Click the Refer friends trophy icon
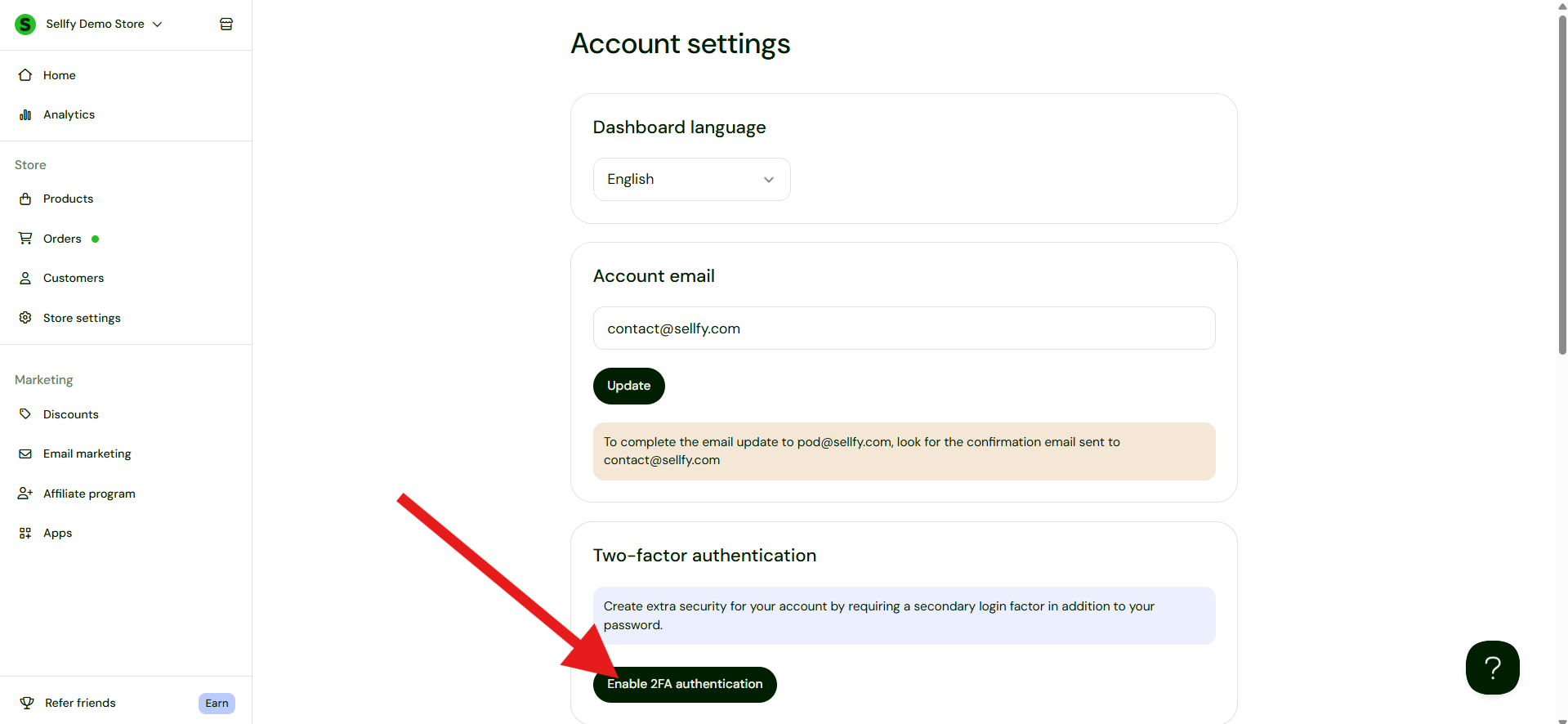 [x=27, y=704]
